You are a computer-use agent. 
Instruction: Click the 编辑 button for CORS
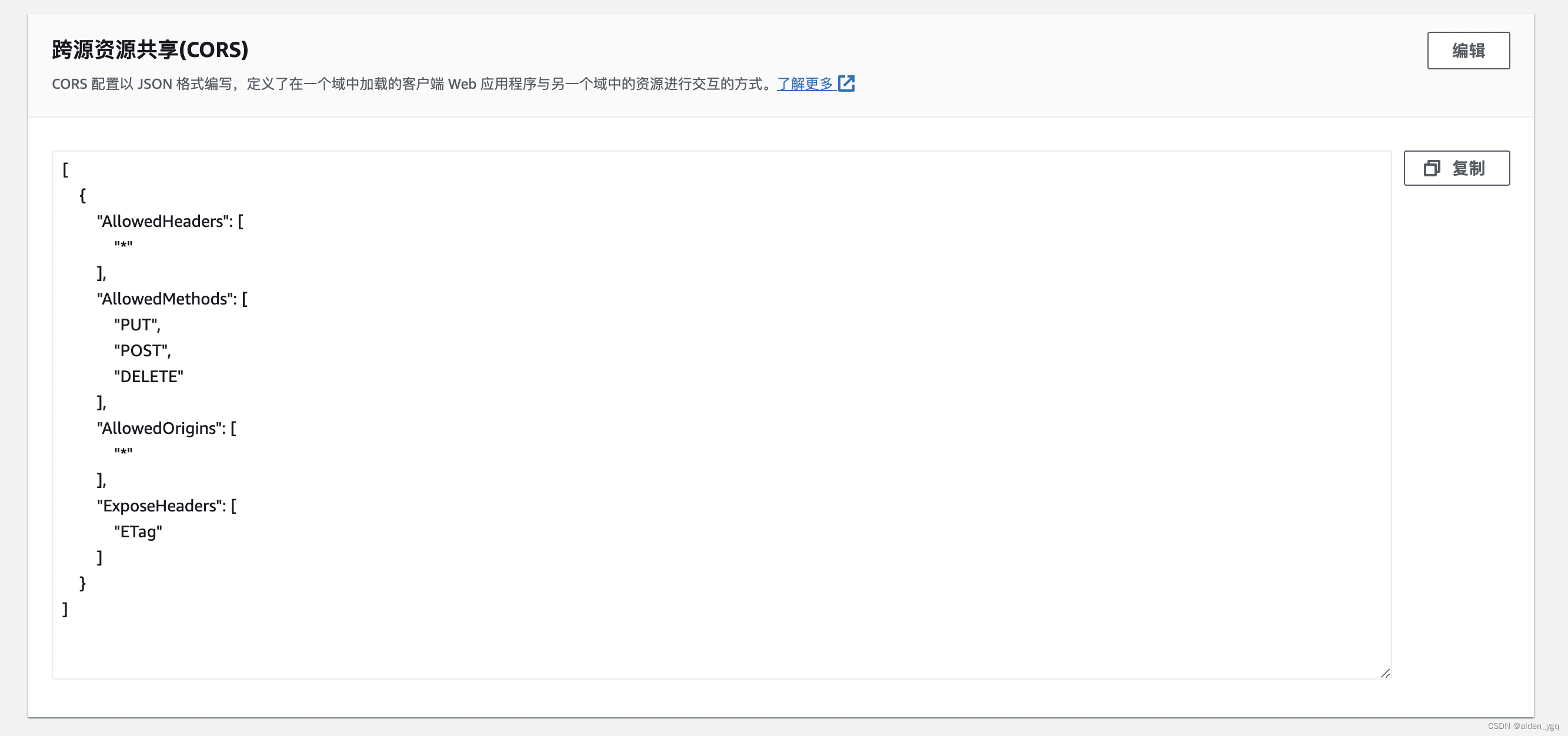point(1467,51)
